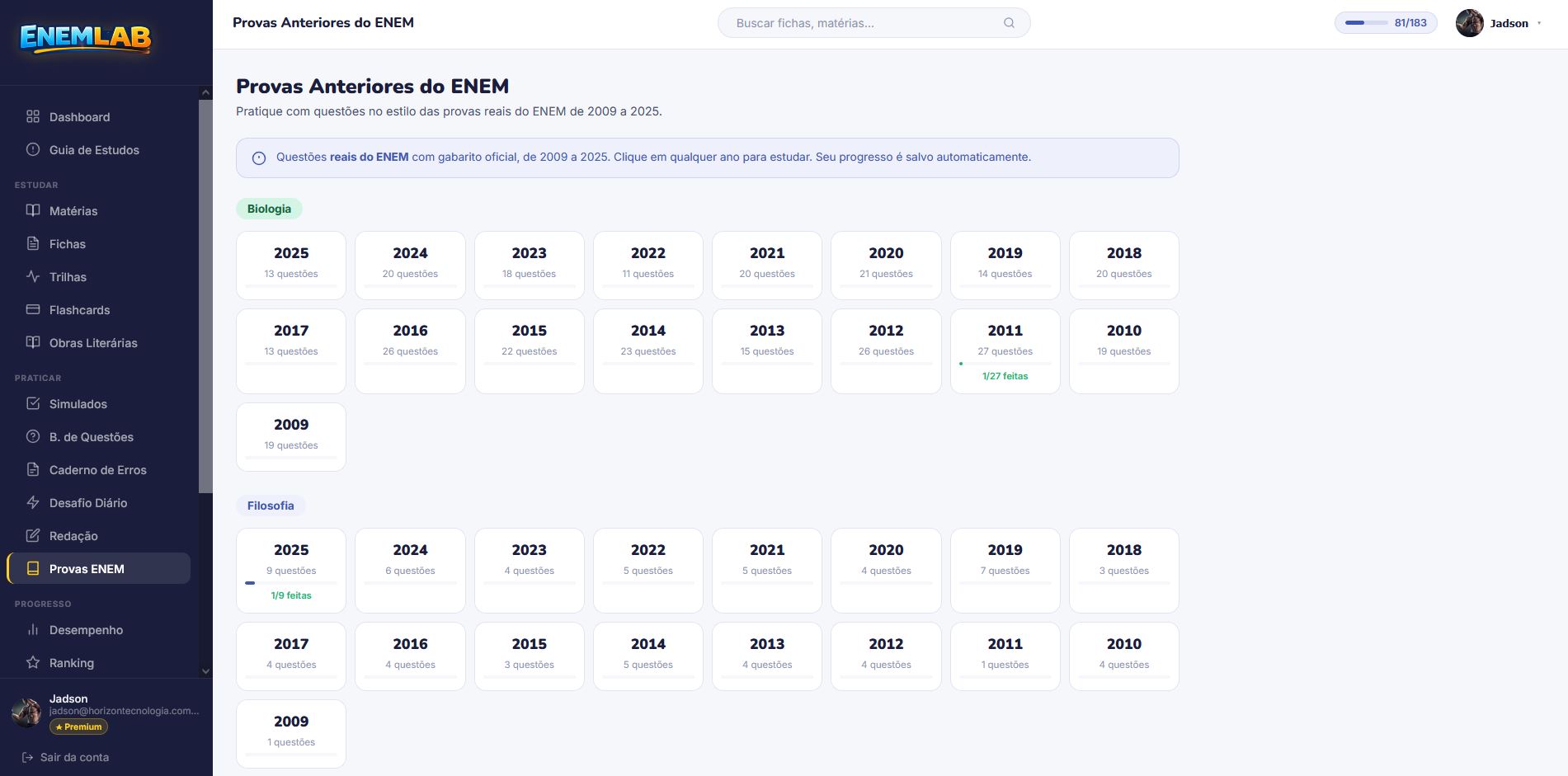
Task: Navigate to Desempenho
Action: tap(99, 629)
